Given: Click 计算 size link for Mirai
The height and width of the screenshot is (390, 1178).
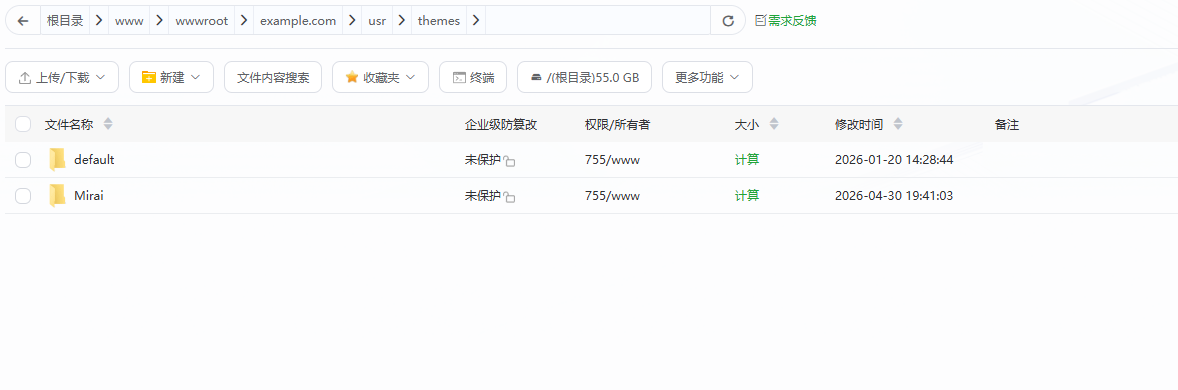Looking at the screenshot, I should click(x=747, y=195).
